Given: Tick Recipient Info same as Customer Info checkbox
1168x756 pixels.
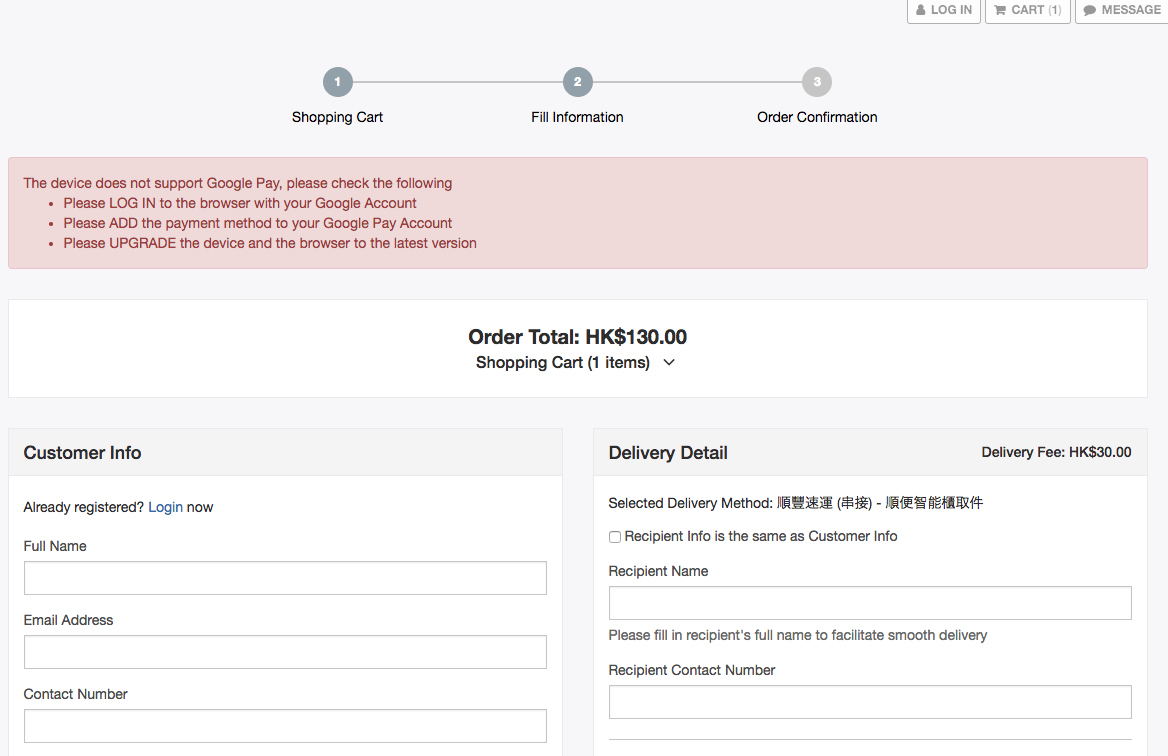Looking at the screenshot, I should point(615,537).
